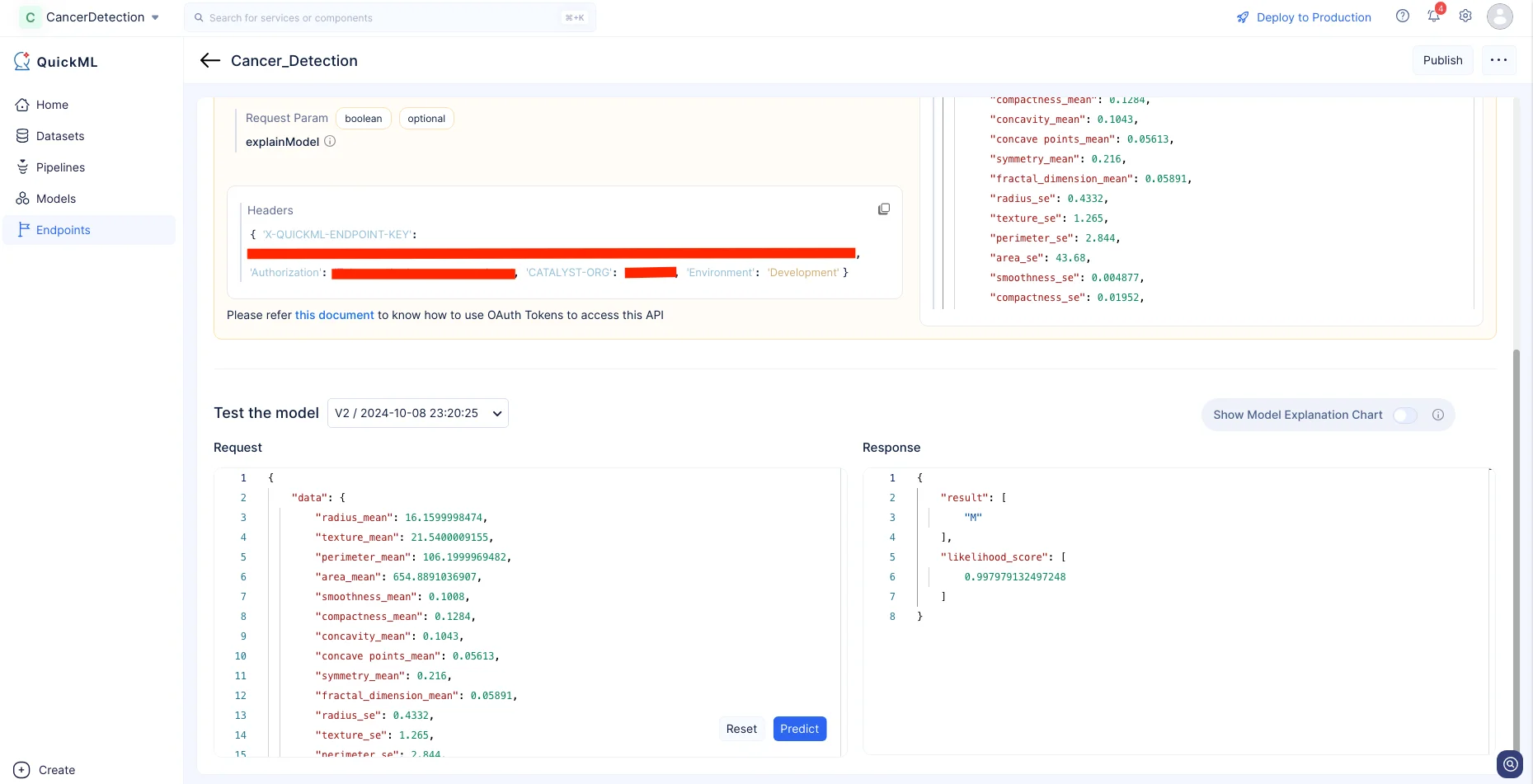Image resolution: width=1533 pixels, height=784 pixels.
Task: Open the model version V2 dropdown
Action: coord(418,413)
